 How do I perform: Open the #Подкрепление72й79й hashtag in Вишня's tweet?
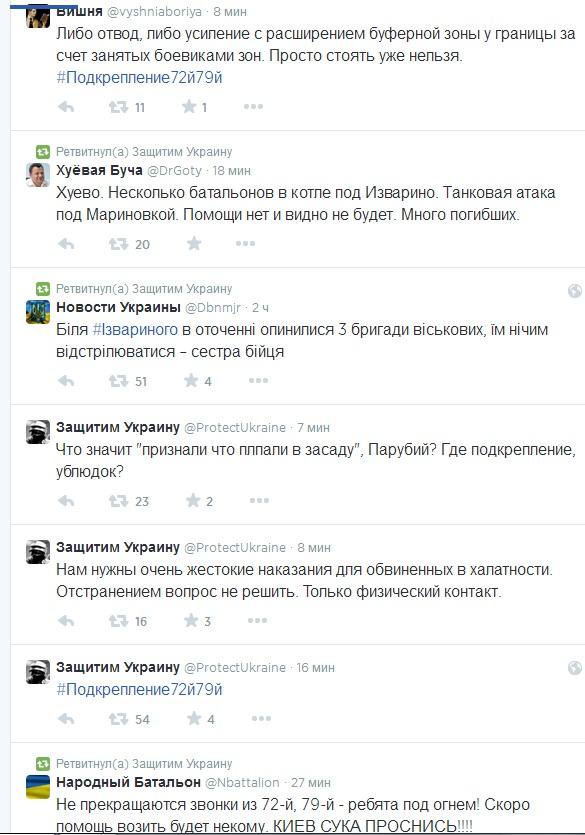point(139,78)
